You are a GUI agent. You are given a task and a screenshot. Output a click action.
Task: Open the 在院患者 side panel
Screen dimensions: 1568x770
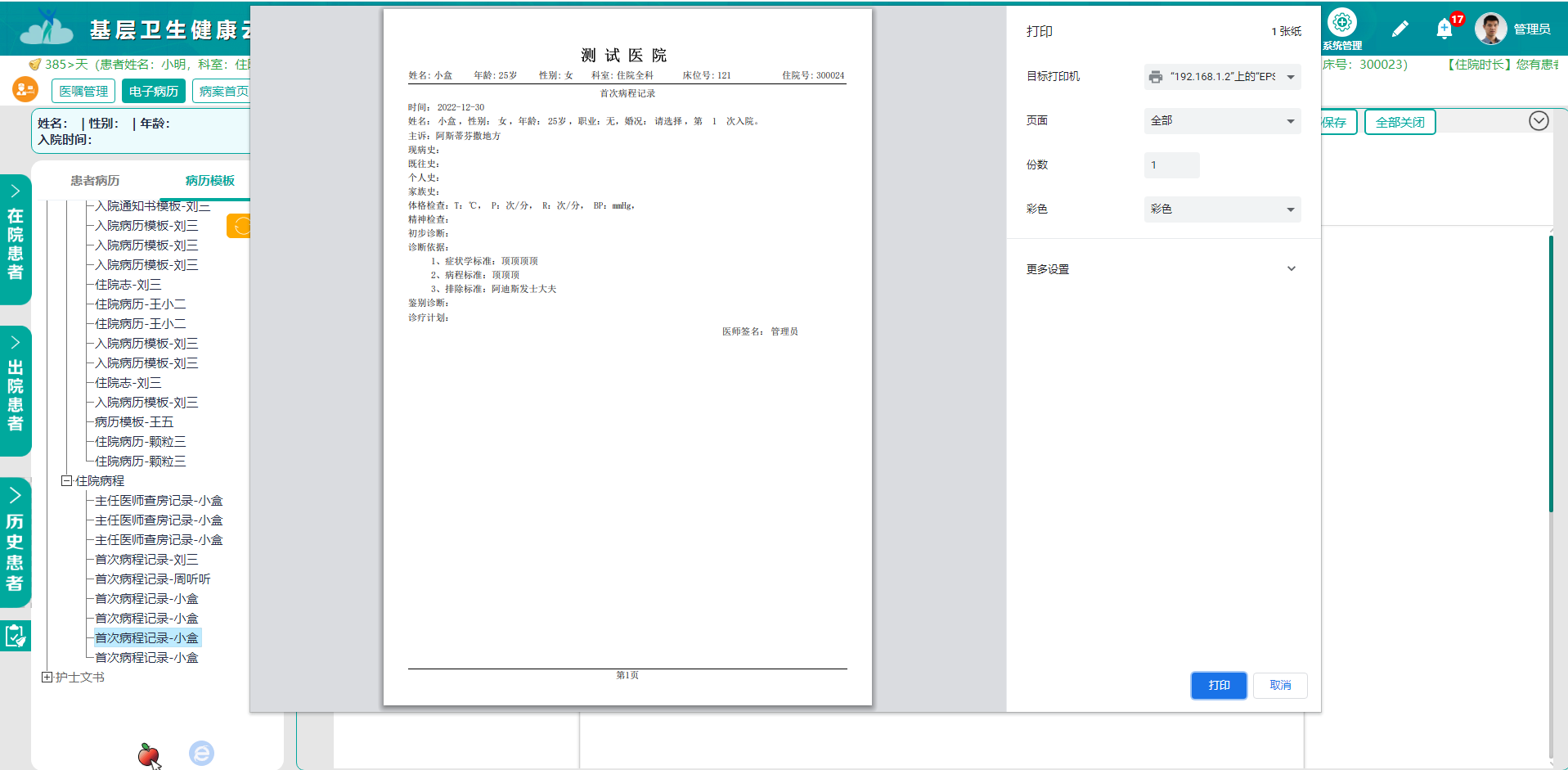[x=16, y=238]
